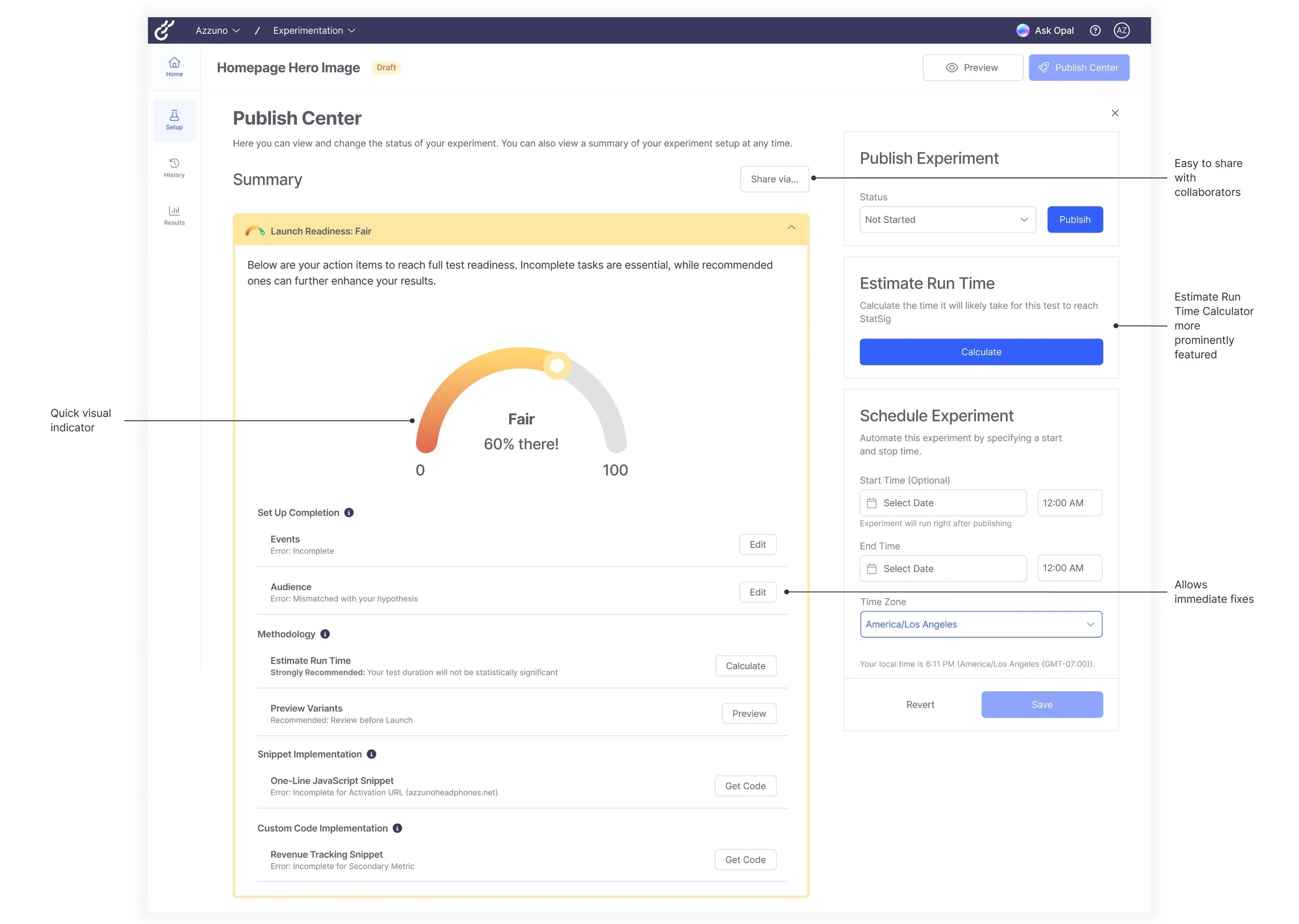Collapse the Launch Readiness section chevron

pos(791,228)
